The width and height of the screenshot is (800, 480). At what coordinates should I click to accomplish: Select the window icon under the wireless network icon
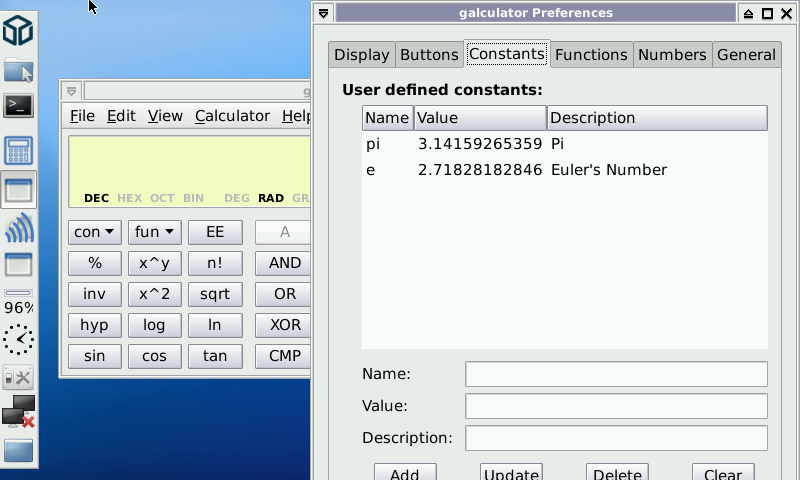[x=18, y=265]
